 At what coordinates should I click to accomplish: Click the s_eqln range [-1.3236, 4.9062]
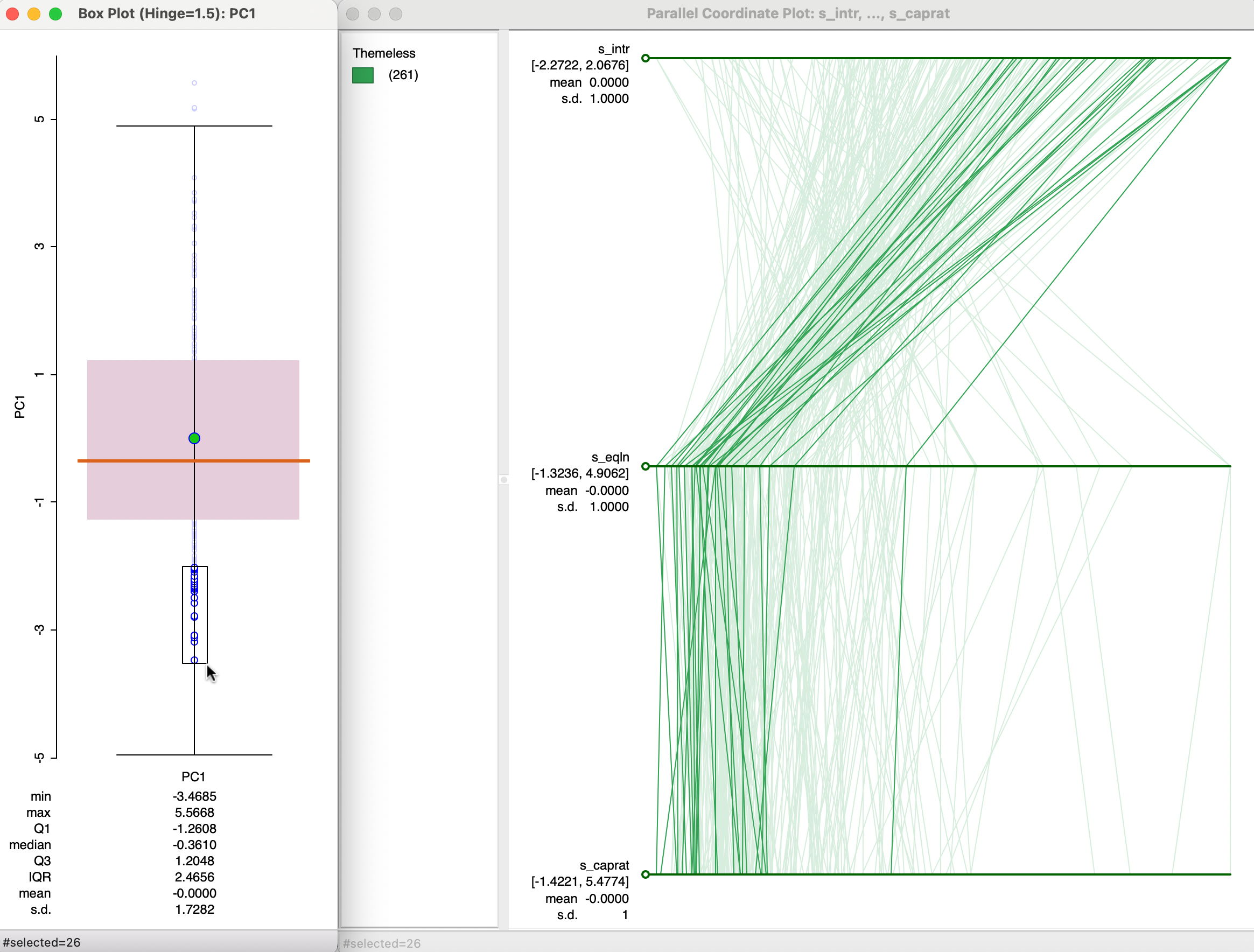coord(580,473)
